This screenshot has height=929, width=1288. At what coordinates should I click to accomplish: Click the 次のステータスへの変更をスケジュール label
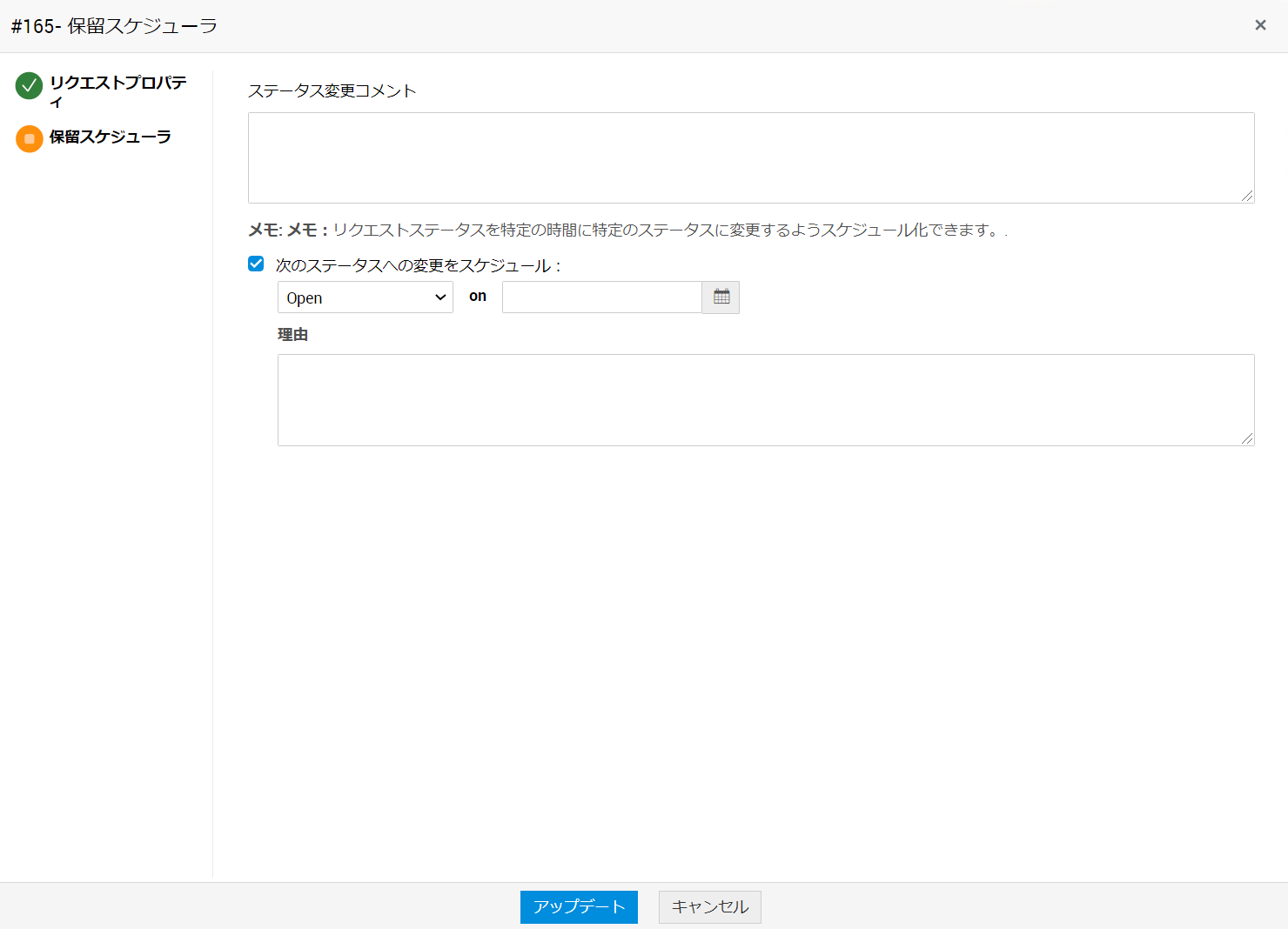click(418, 265)
